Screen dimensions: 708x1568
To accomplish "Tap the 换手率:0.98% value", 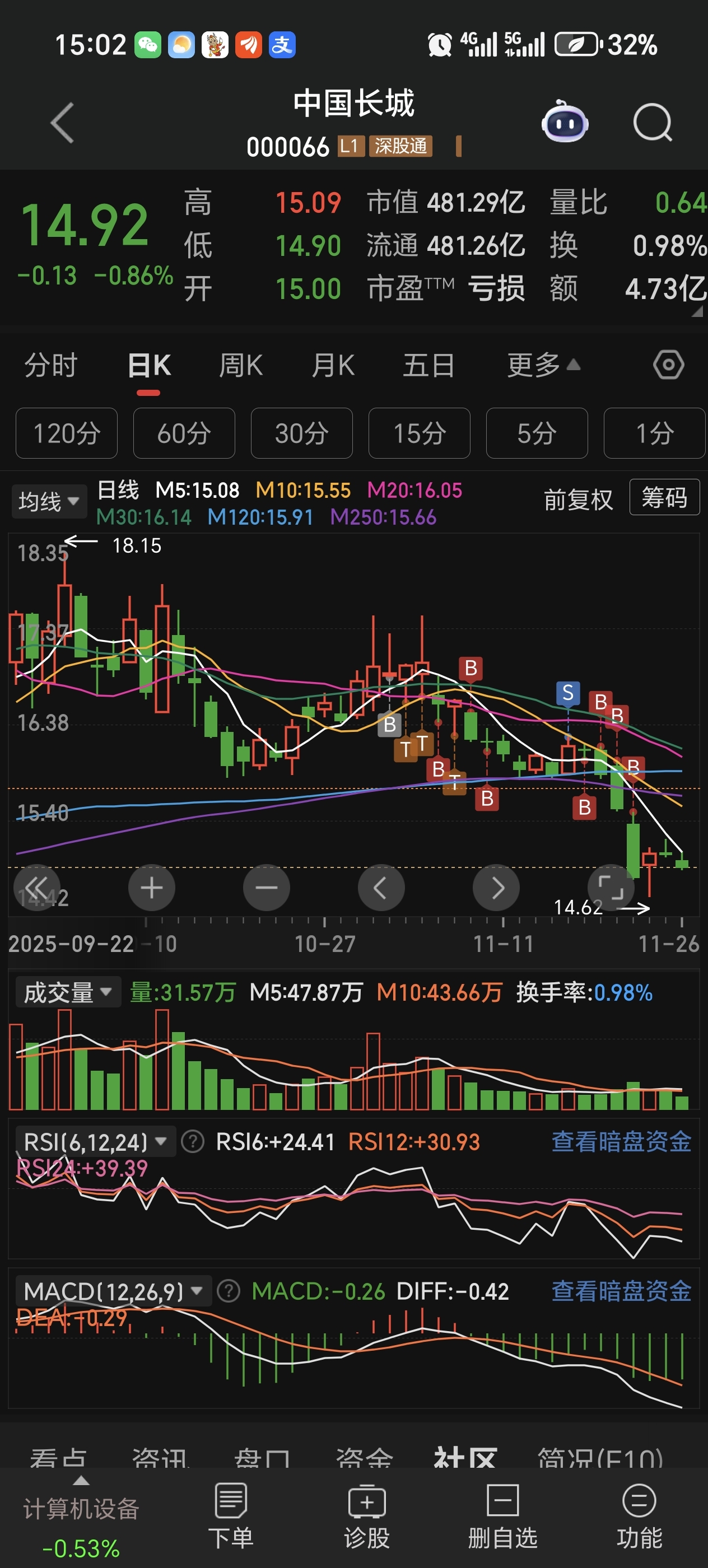I will (584, 992).
